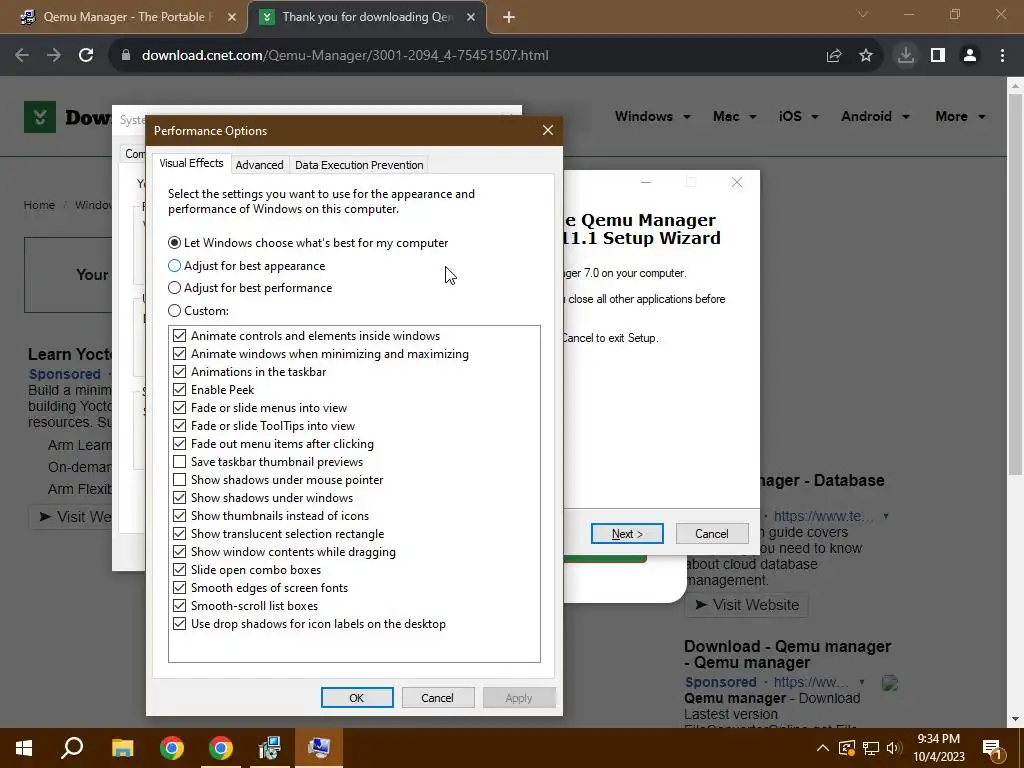Open the Chrome profile icon
The image size is (1024, 768).
pos(970,56)
